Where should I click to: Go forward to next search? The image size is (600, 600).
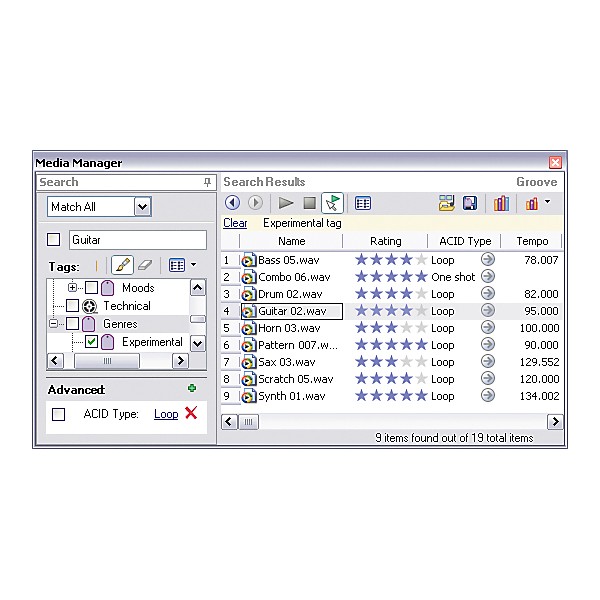tap(255, 202)
